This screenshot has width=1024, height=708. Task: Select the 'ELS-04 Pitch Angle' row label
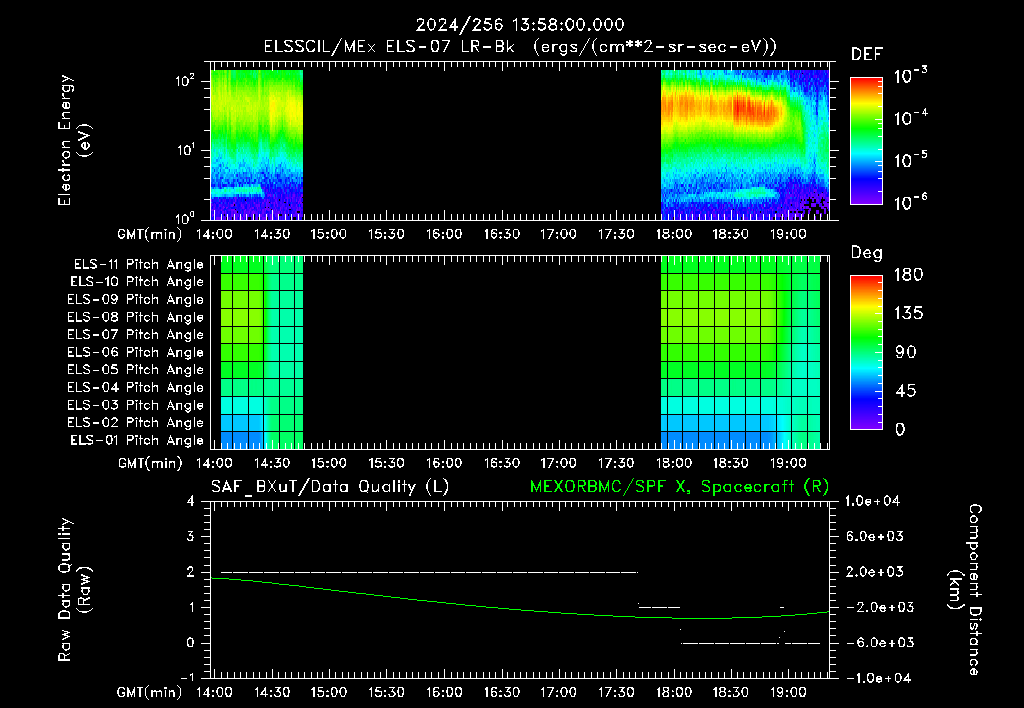[x=136, y=387]
